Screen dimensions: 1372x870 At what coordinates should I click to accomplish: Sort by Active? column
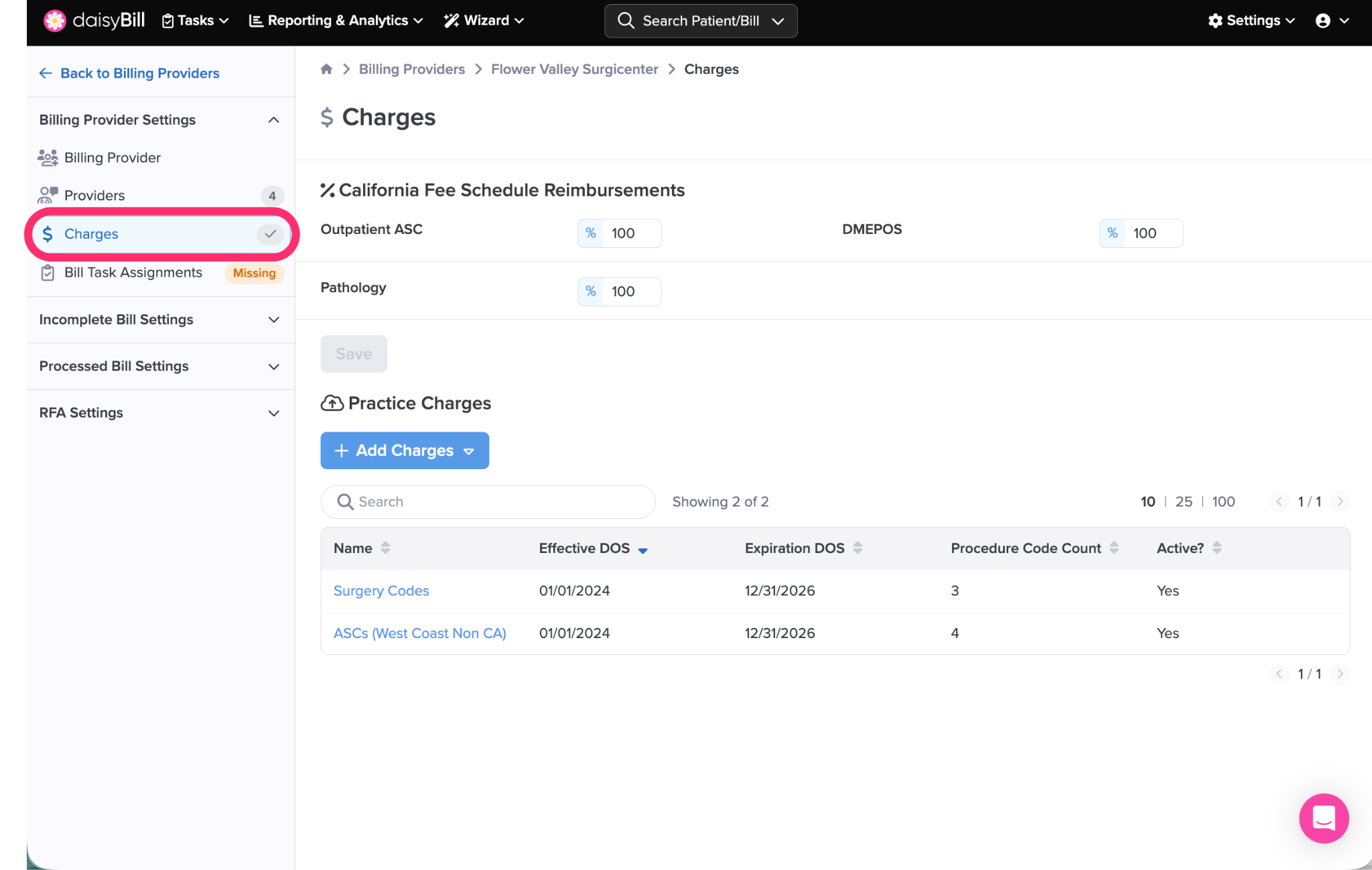pyautogui.click(x=1217, y=548)
